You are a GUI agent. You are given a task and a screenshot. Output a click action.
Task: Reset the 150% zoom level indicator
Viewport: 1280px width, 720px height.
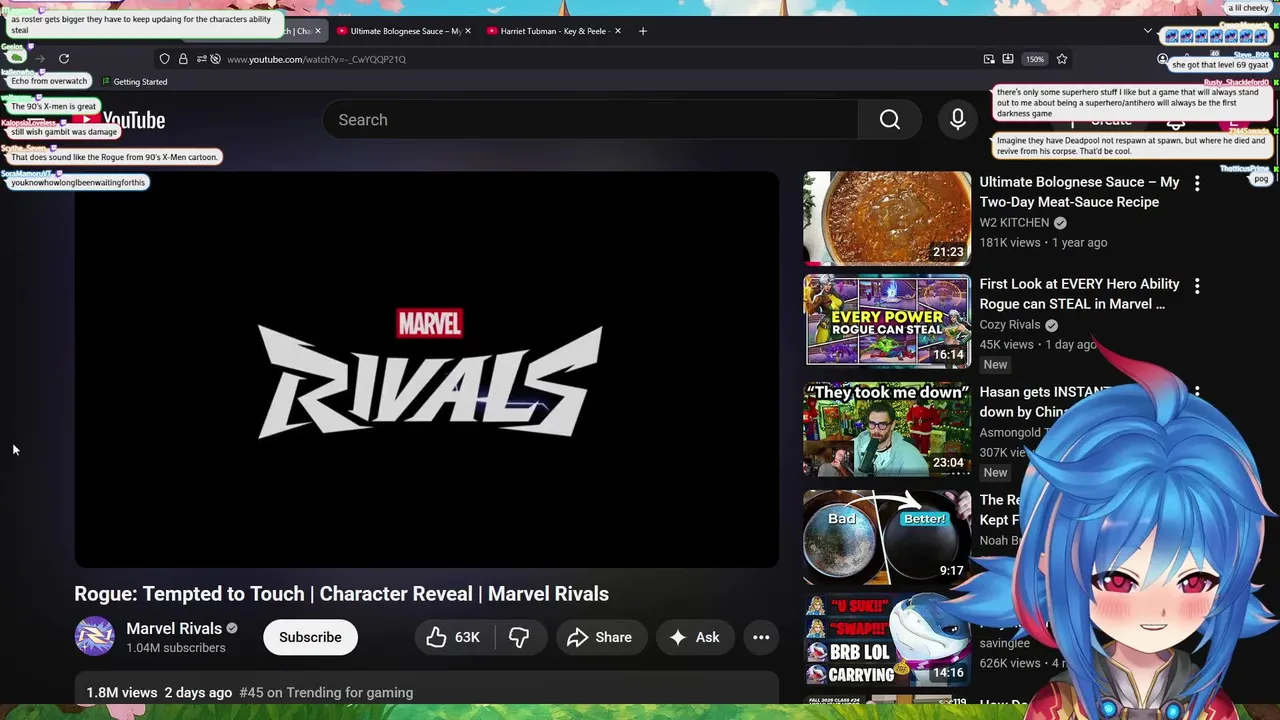1035,59
